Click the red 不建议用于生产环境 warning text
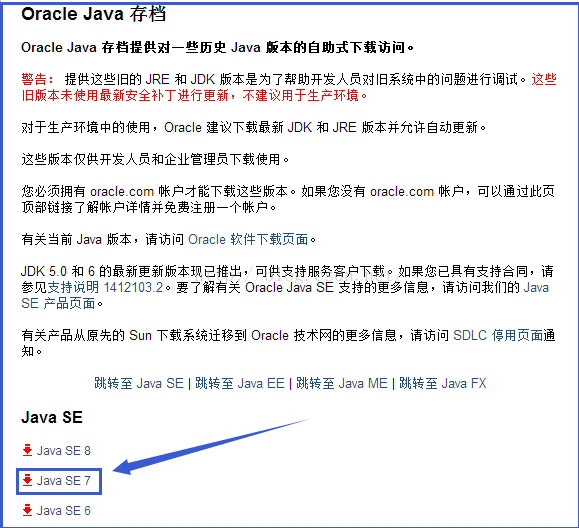This screenshot has height=528, width=579. point(305,95)
